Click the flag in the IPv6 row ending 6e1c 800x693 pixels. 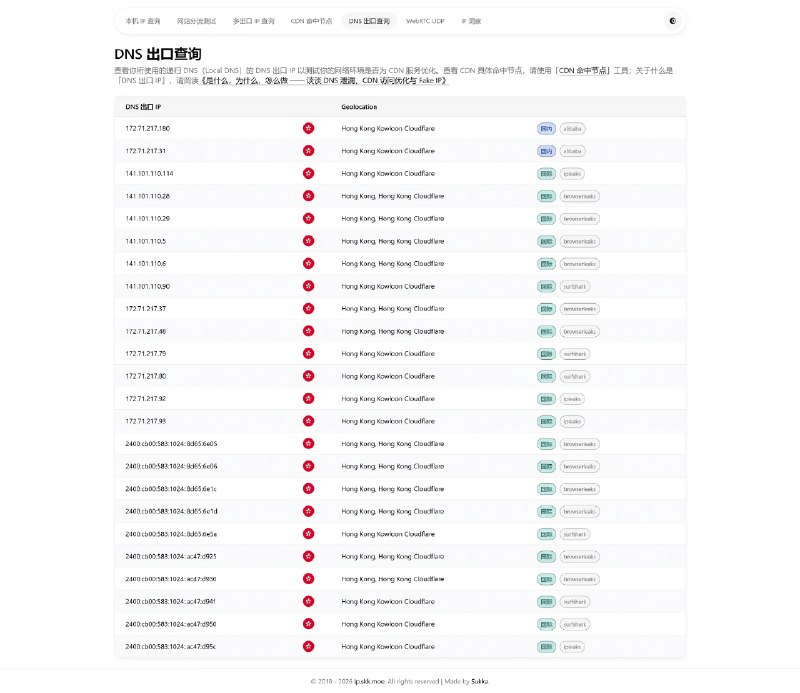[308, 488]
